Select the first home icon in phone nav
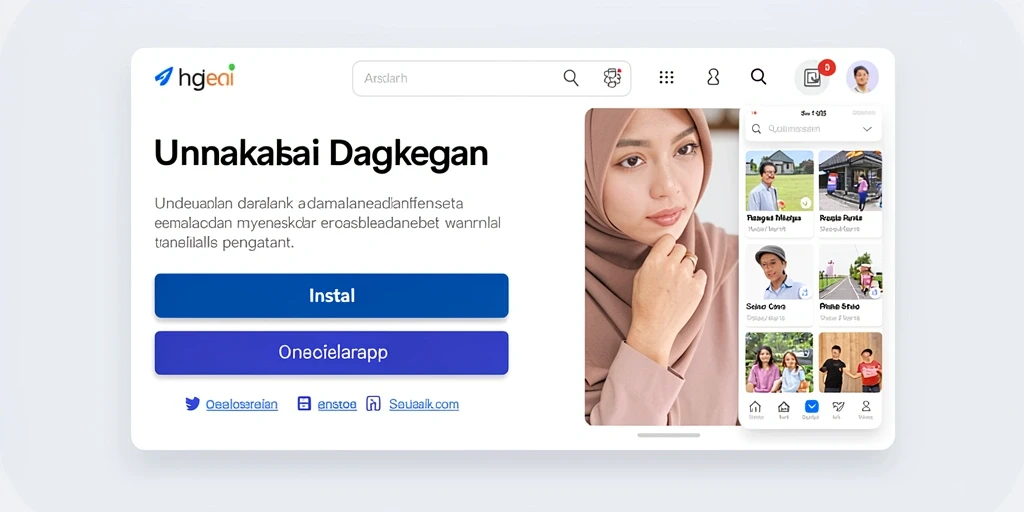The width and height of the screenshot is (1024, 512). pos(756,406)
